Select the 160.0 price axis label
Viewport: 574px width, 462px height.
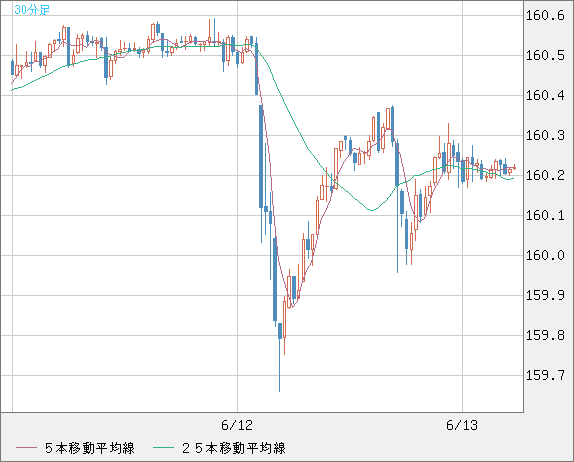[x=545, y=255]
